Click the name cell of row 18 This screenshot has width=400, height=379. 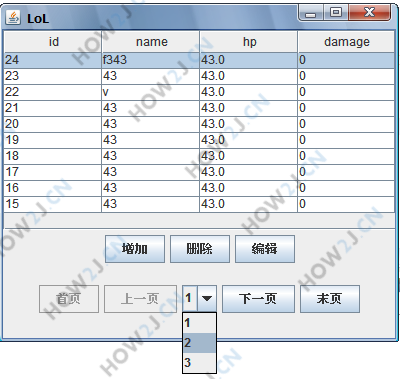click(x=151, y=156)
